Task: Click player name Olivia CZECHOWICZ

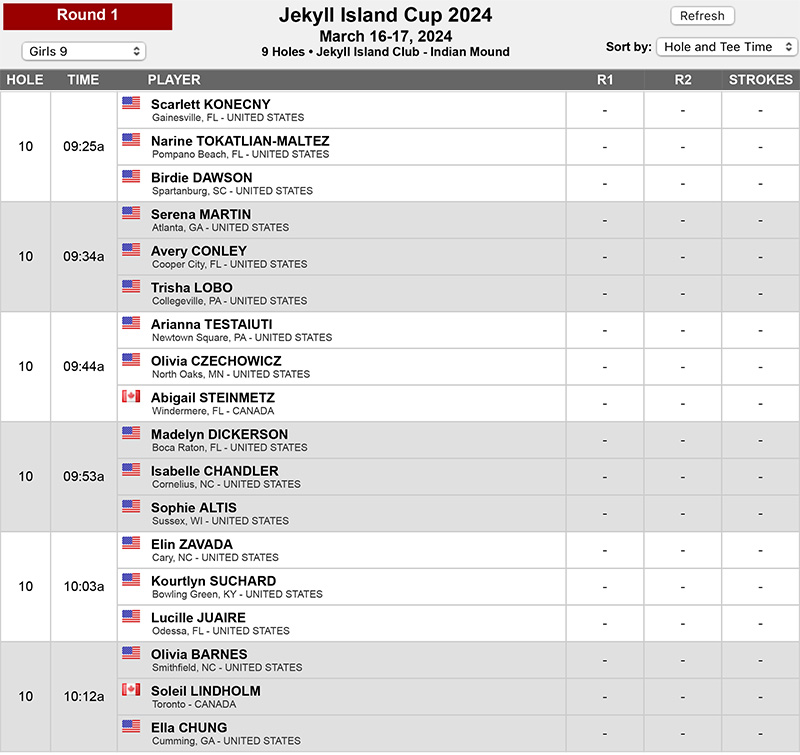Action: [x=216, y=362]
